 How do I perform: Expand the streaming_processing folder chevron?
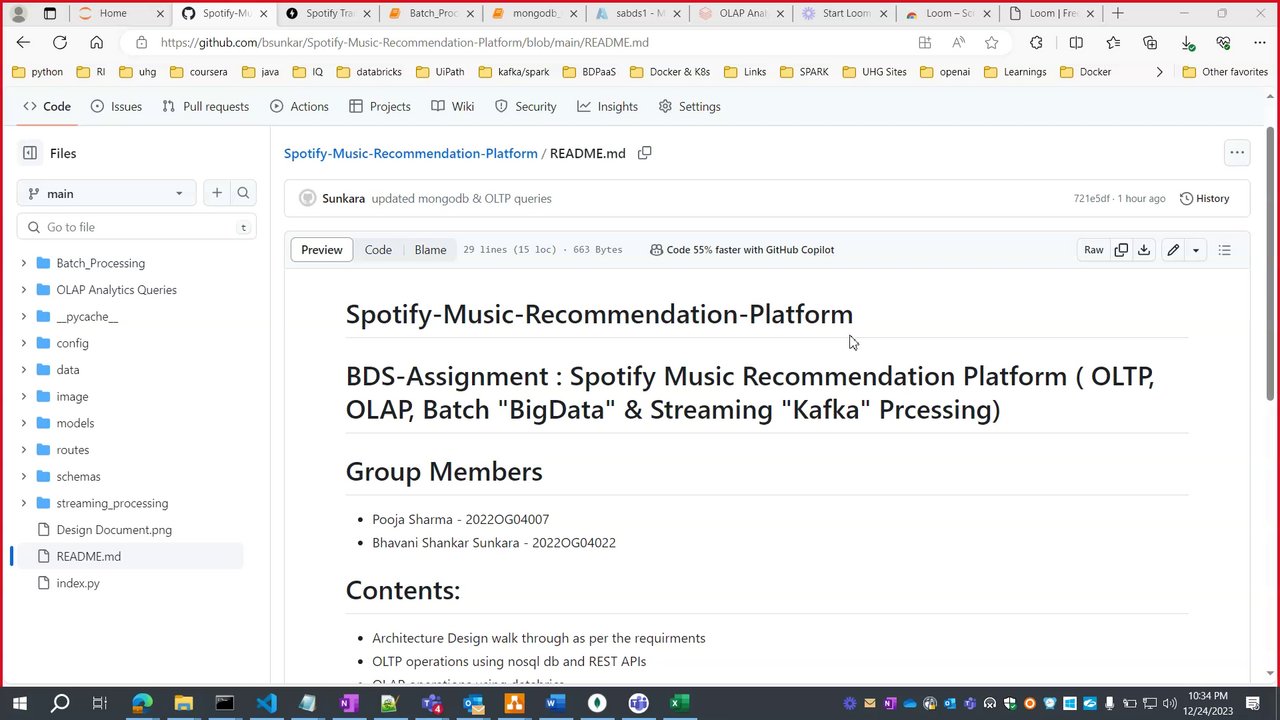pos(24,503)
